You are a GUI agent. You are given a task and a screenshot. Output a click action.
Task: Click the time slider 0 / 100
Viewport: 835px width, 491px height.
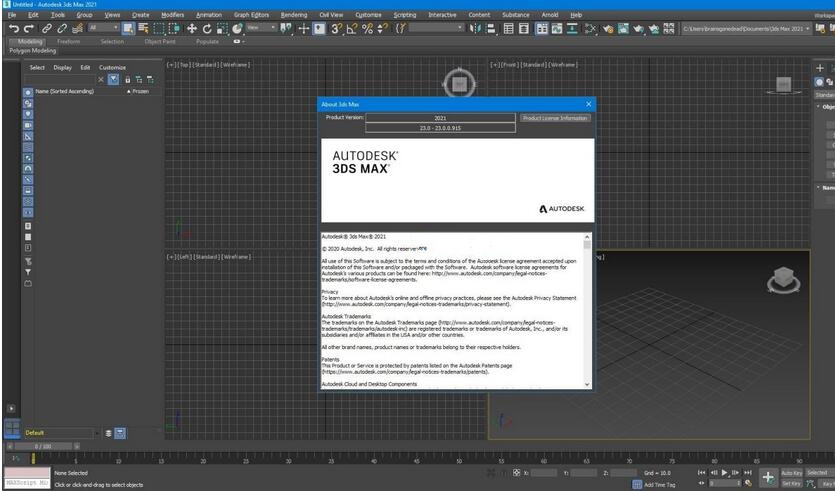[x=43, y=446]
